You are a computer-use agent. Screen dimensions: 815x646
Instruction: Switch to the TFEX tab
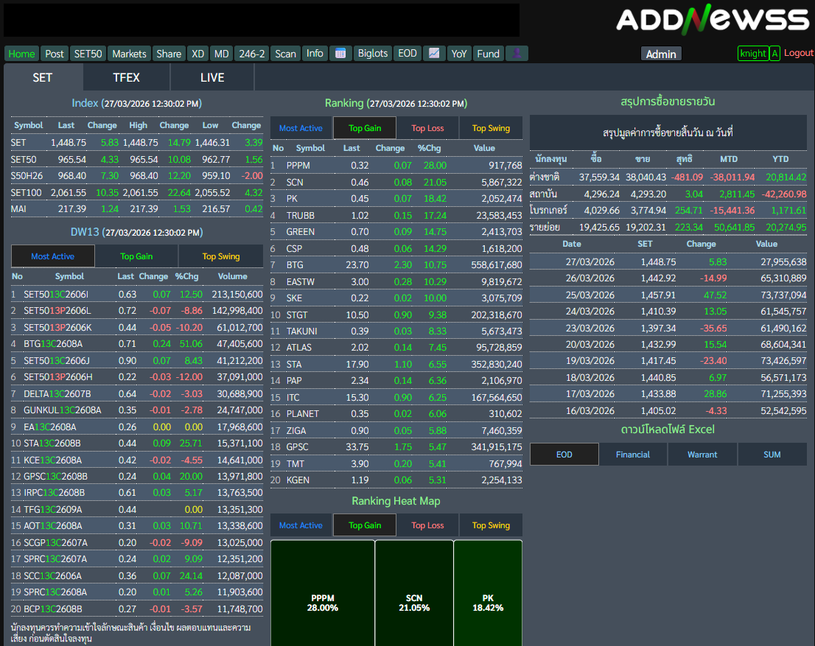[x=126, y=77]
